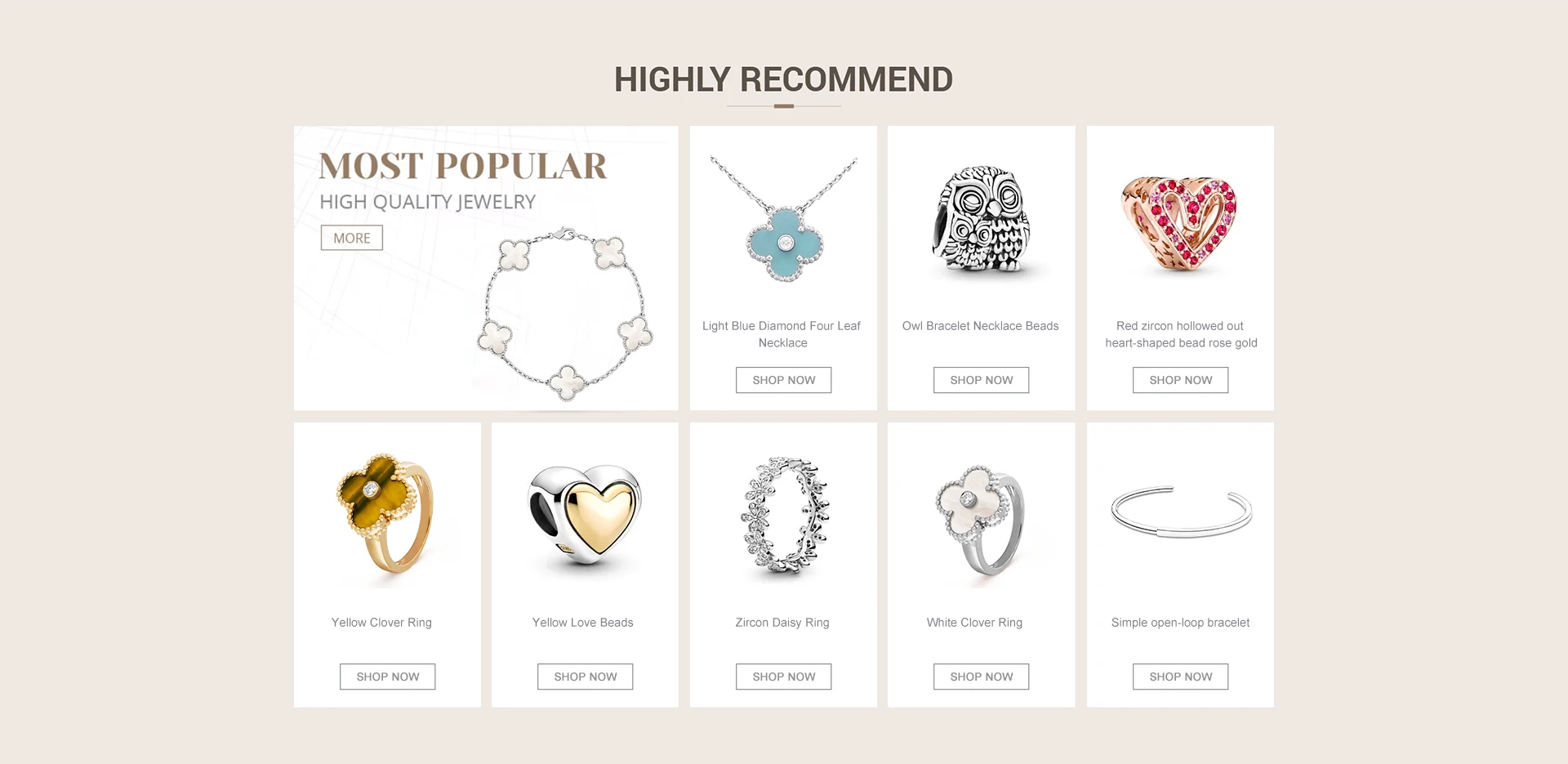The image size is (1568, 764).
Task: Open the owl bead product image
Action: pyautogui.click(x=982, y=221)
